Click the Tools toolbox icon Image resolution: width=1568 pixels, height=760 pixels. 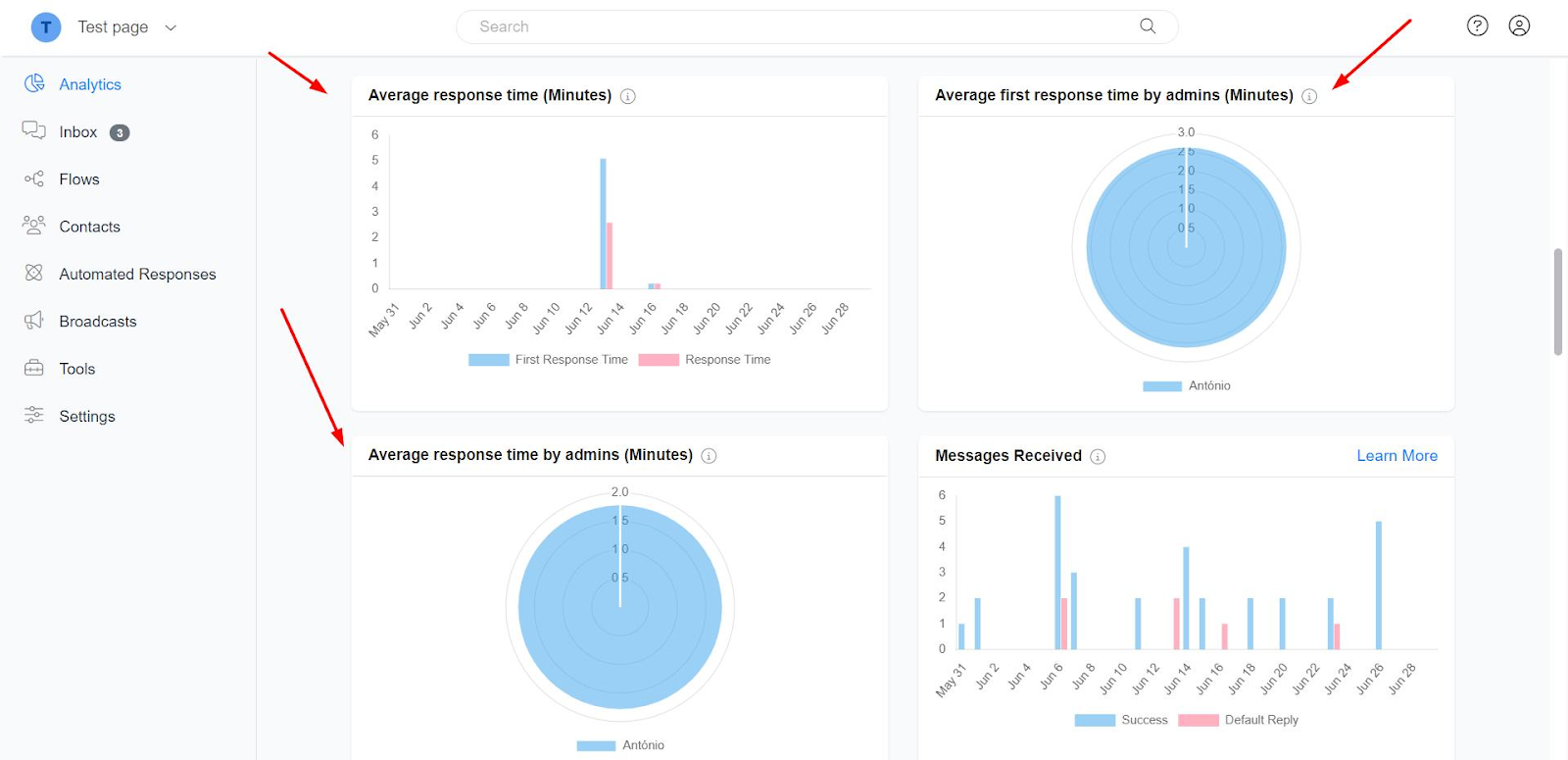click(34, 368)
